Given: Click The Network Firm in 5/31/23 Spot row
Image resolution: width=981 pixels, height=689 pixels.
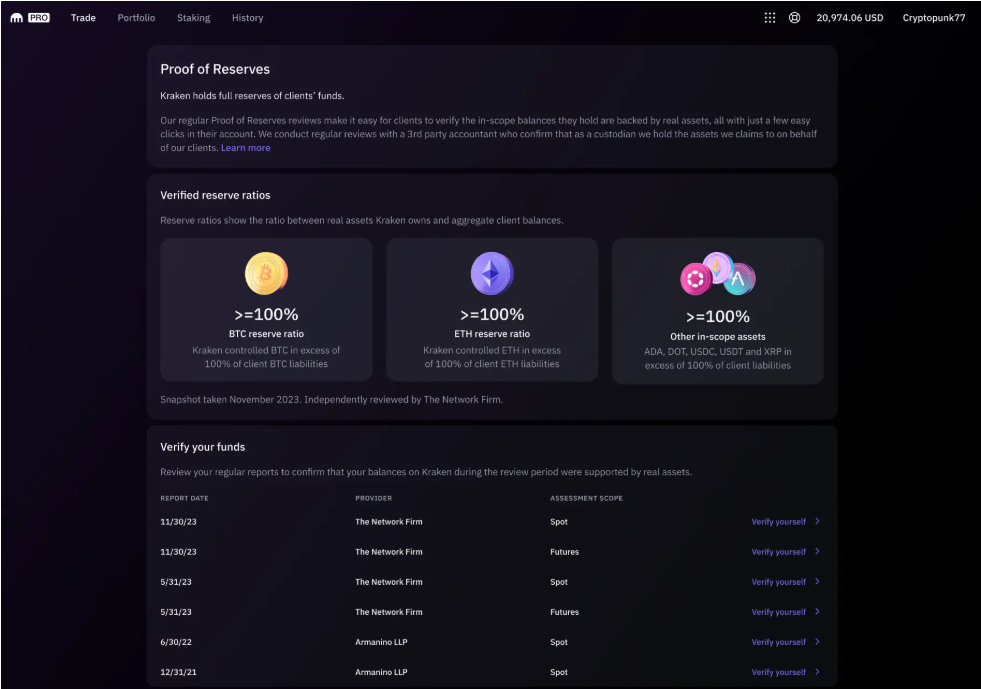Looking at the screenshot, I should click(389, 582).
